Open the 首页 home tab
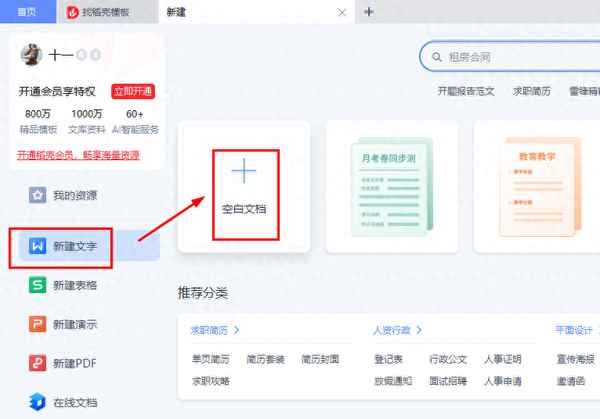The image size is (600, 419). pos(27,12)
